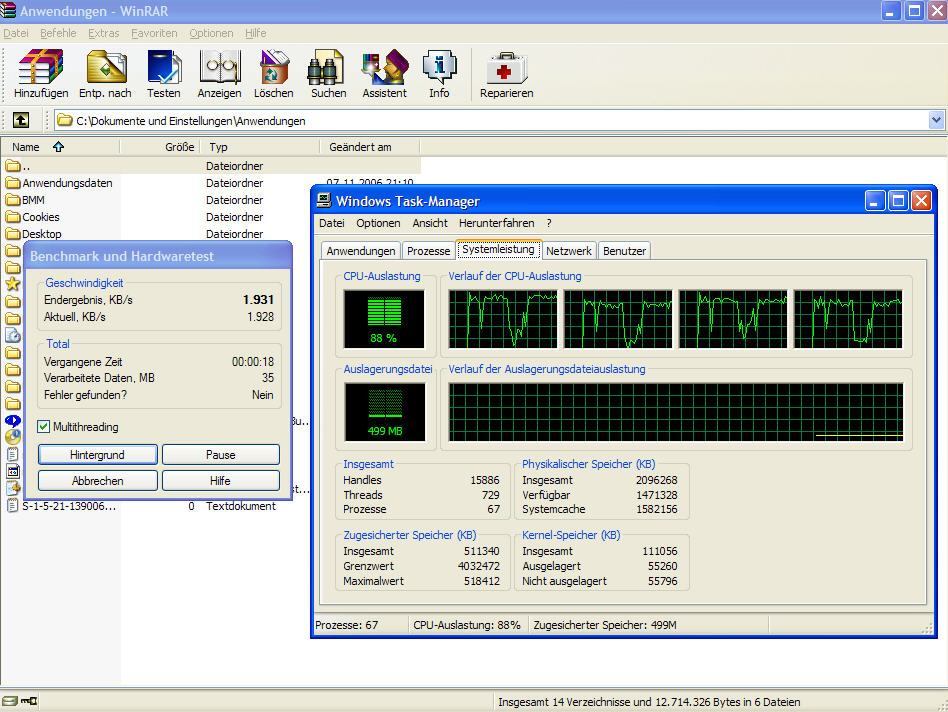Click the key password icon in status bar
Image resolution: width=948 pixels, height=712 pixels.
coord(28,701)
